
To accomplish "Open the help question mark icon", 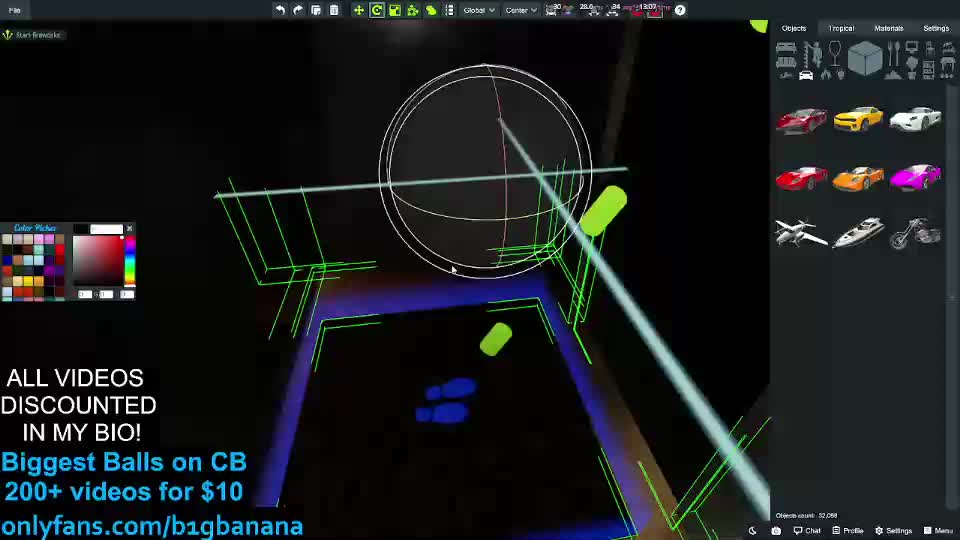I will coord(680,10).
